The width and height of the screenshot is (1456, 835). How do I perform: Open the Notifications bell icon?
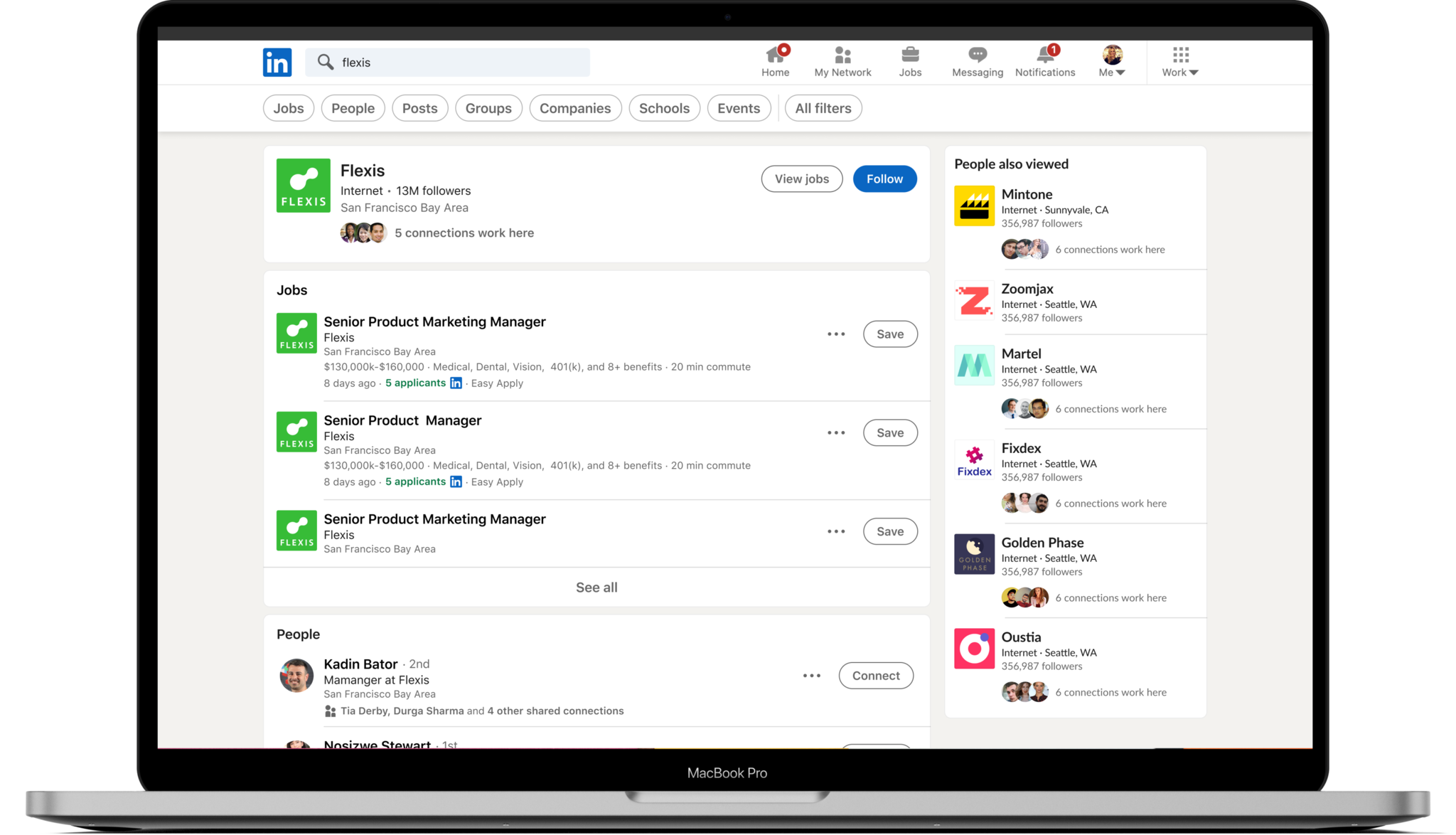click(1045, 55)
